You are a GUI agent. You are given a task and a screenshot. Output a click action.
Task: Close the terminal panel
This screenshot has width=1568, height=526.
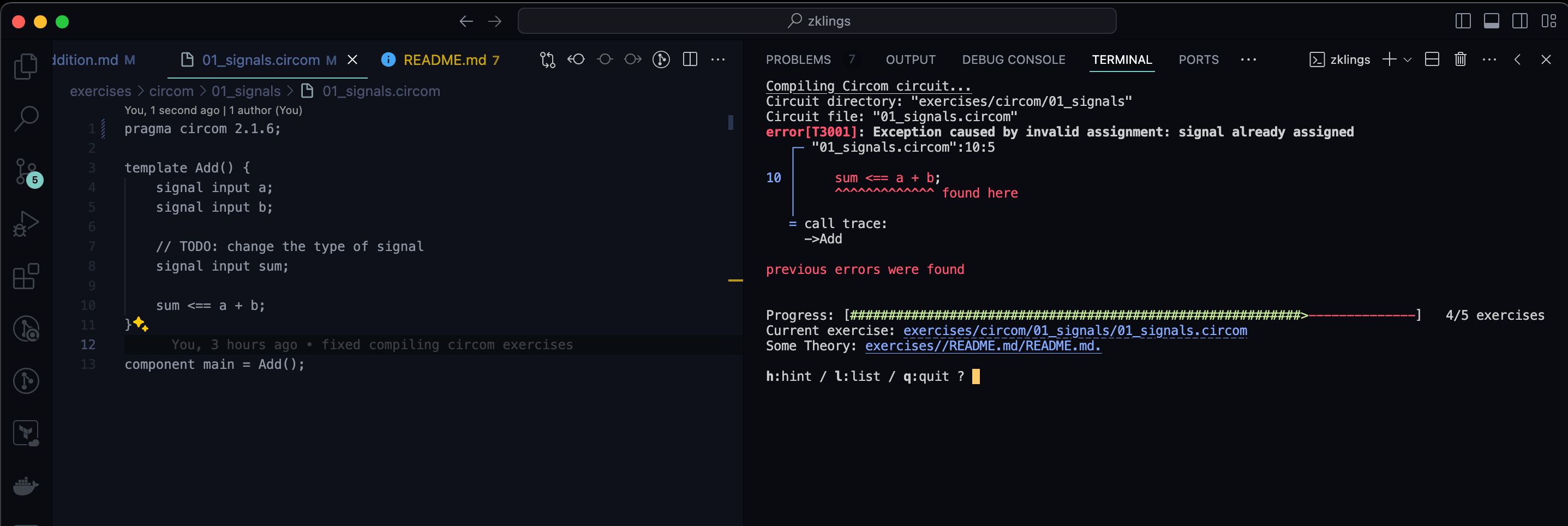1546,59
